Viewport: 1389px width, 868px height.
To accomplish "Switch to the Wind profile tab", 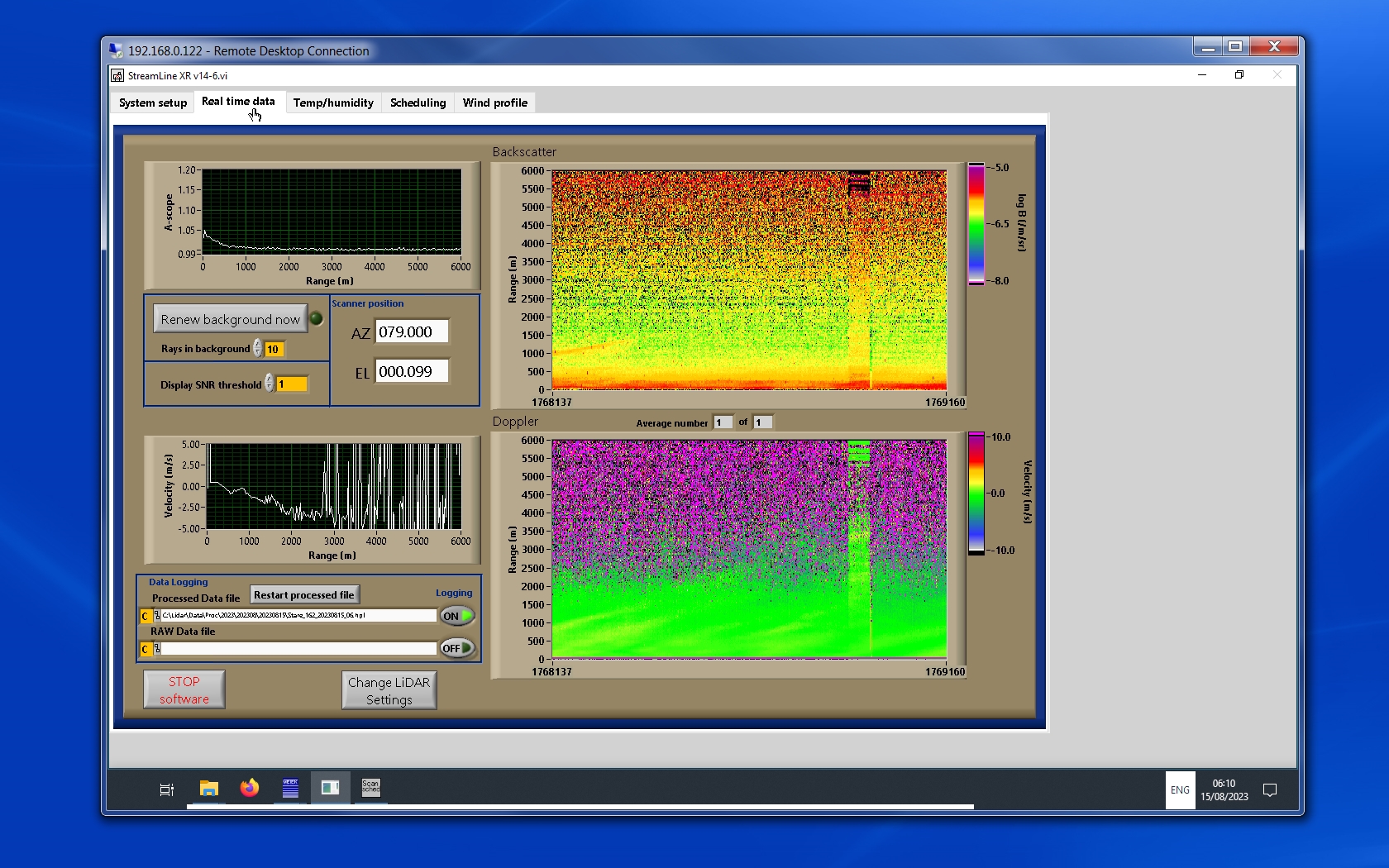I will (494, 103).
